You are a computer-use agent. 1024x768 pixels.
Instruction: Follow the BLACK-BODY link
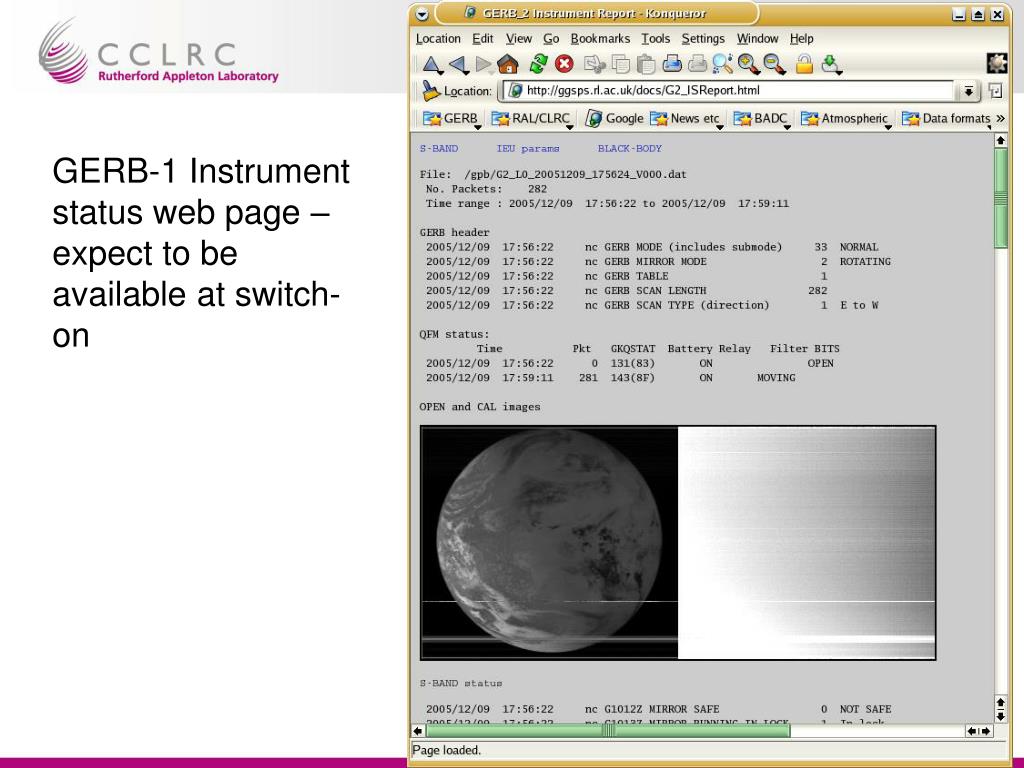tap(630, 149)
